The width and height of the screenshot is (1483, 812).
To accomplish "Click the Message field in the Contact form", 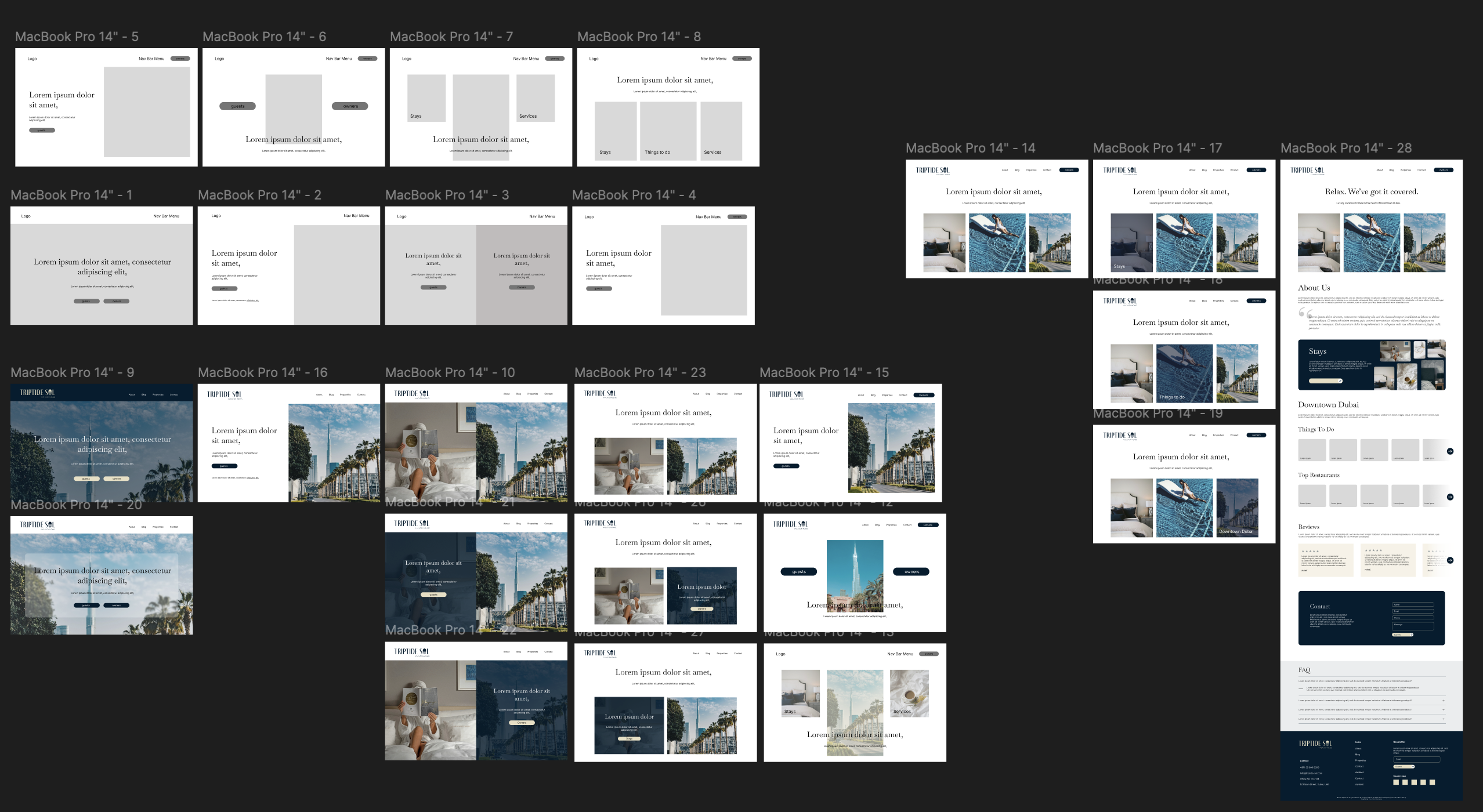I will click(x=1413, y=626).
